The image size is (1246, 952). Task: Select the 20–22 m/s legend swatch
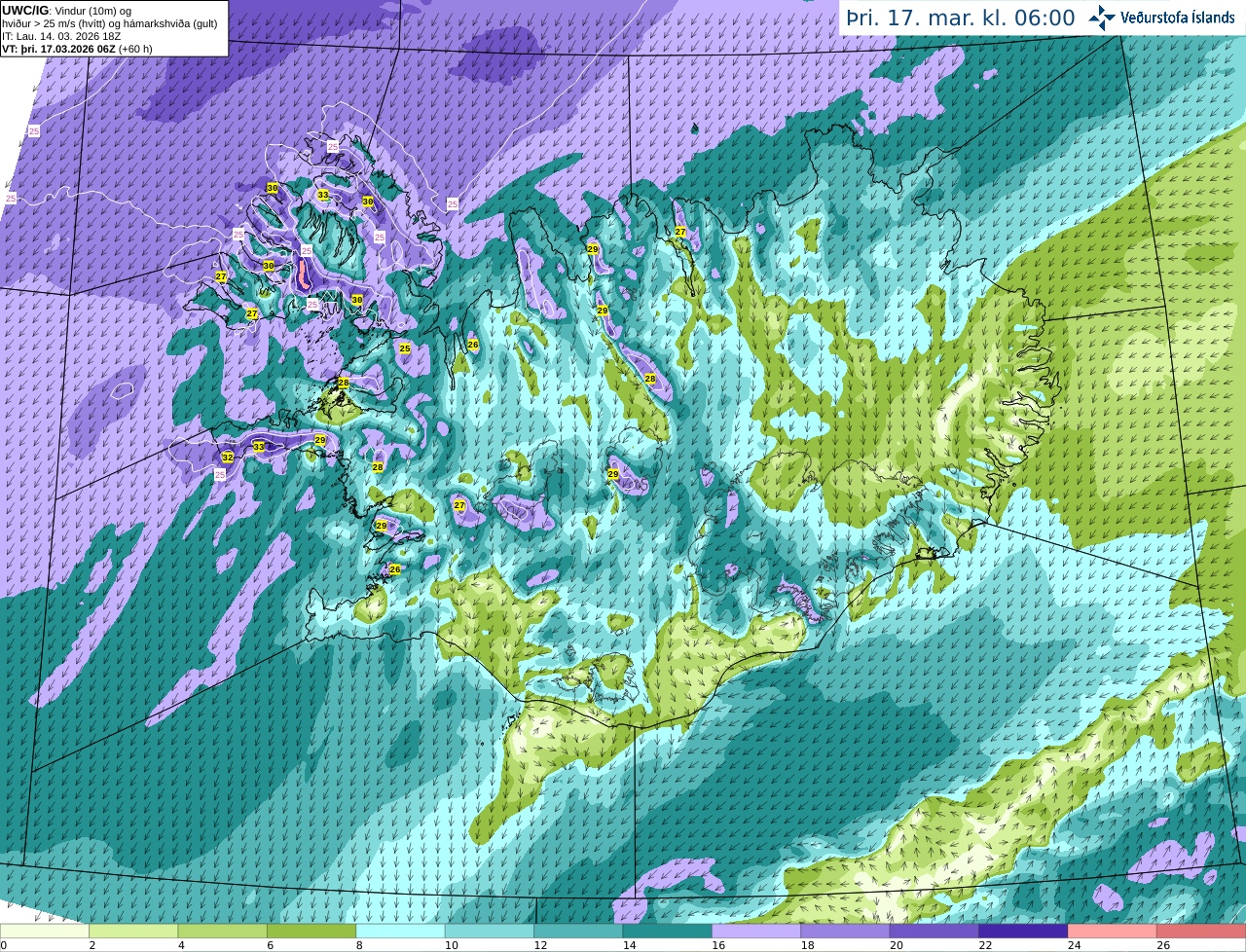coord(934,931)
